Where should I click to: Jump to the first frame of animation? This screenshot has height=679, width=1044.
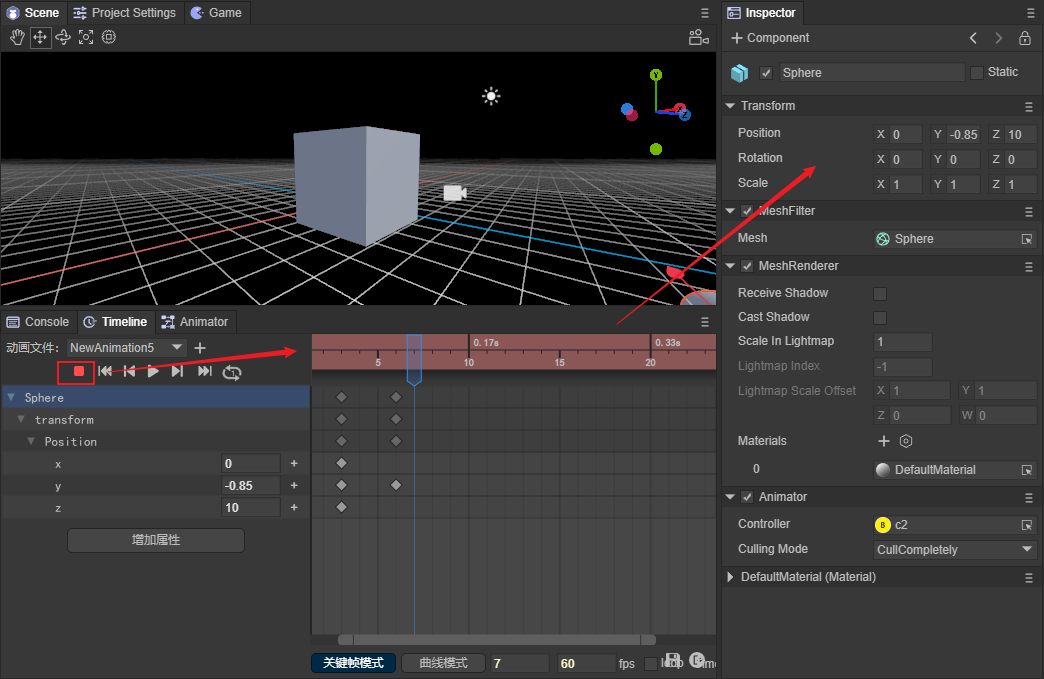pos(105,372)
